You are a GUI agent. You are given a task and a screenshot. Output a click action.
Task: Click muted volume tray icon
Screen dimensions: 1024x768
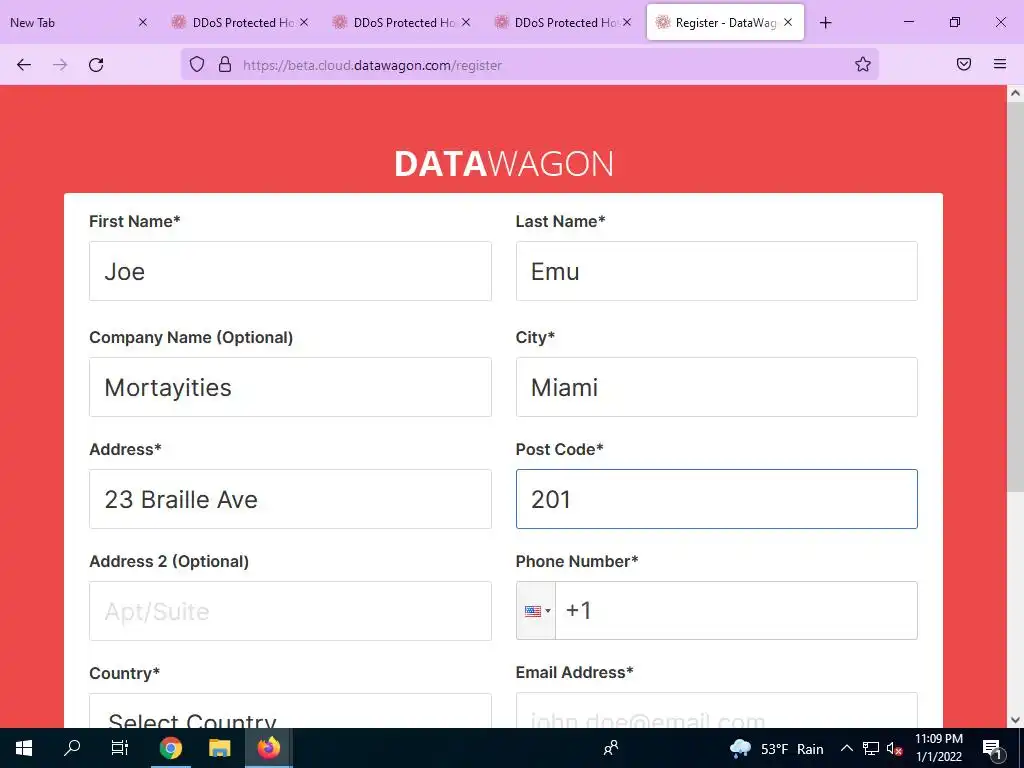coord(895,748)
